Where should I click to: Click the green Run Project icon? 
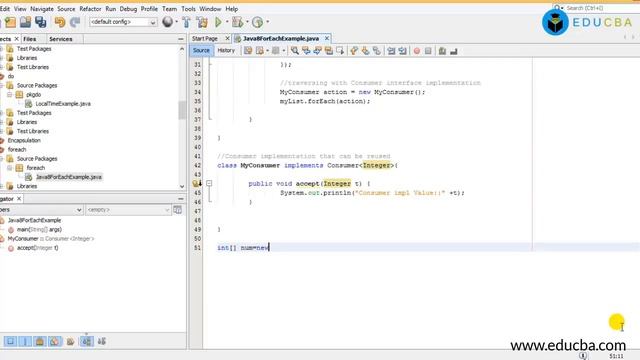(218, 22)
